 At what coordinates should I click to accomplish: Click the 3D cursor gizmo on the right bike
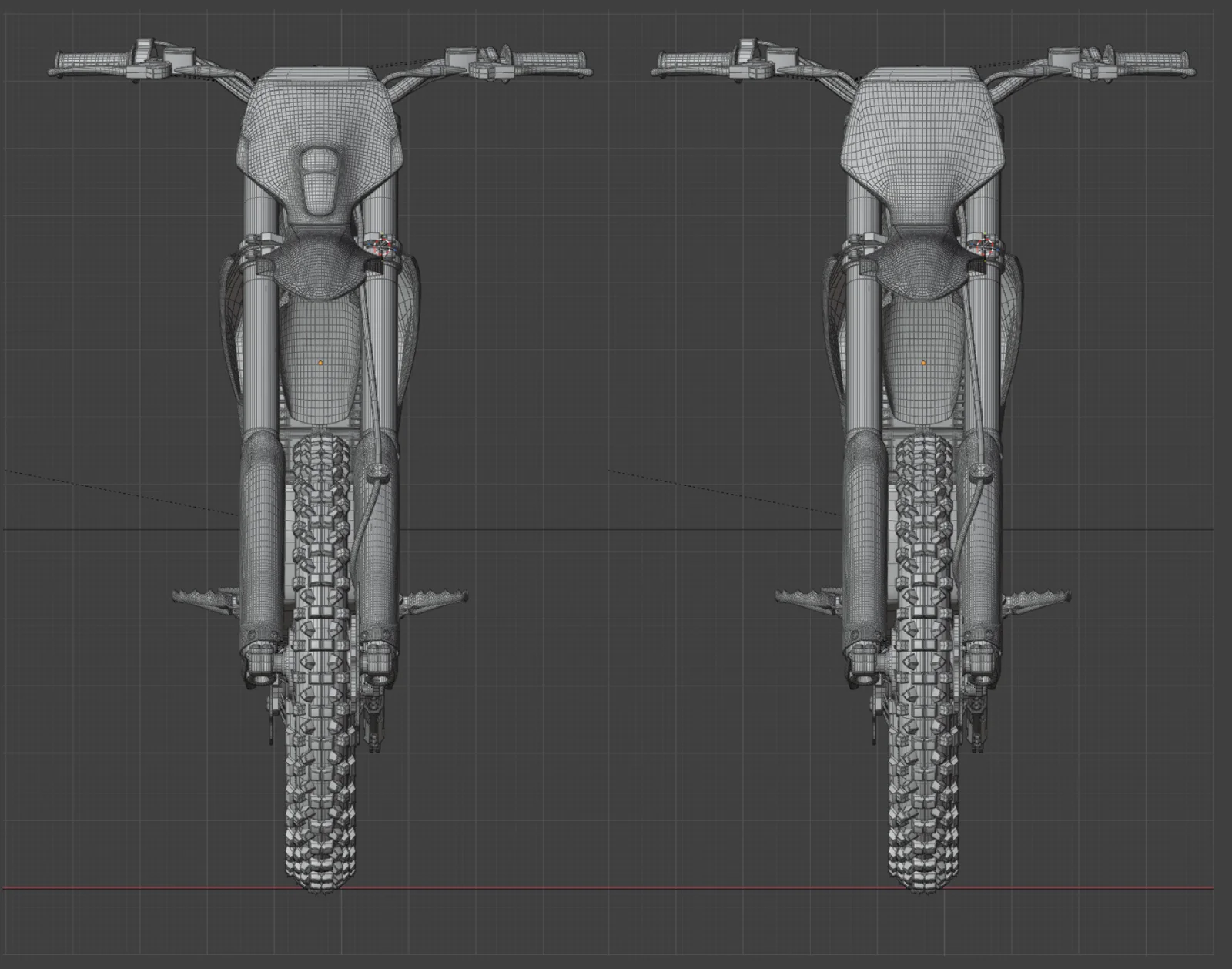click(983, 247)
